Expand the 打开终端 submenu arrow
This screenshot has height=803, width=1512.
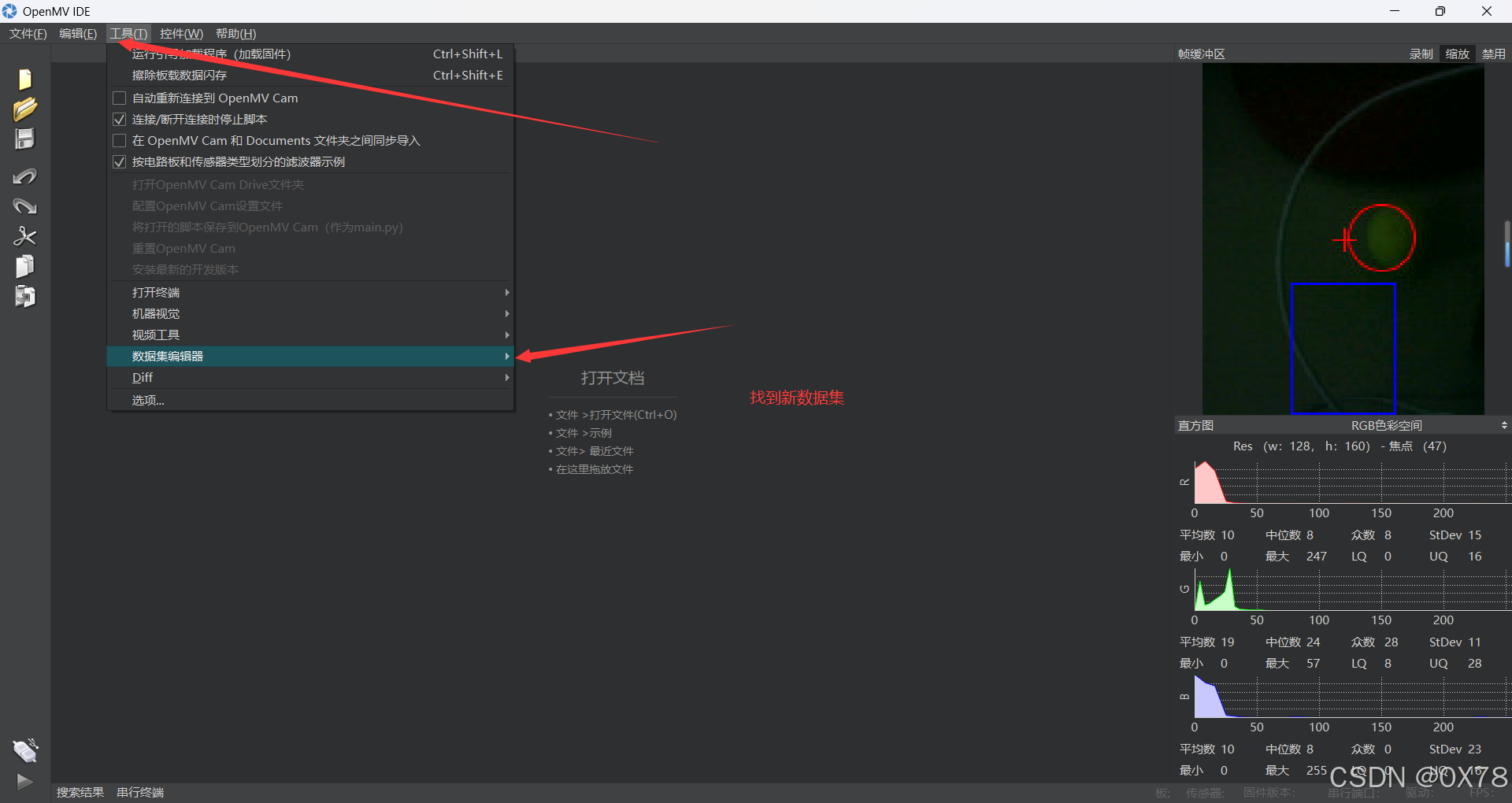[x=507, y=293]
